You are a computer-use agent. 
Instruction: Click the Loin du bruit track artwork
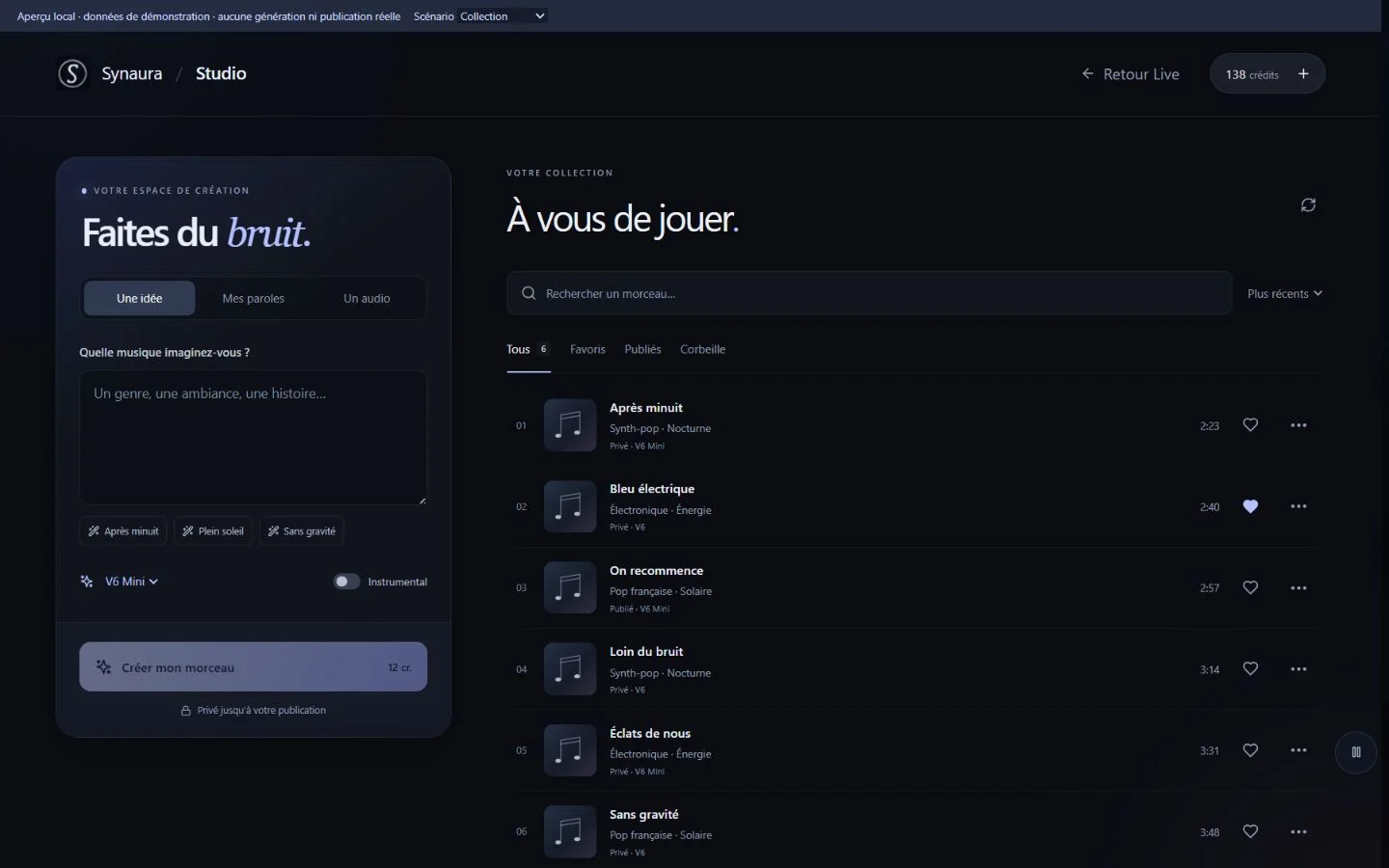click(x=570, y=669)
